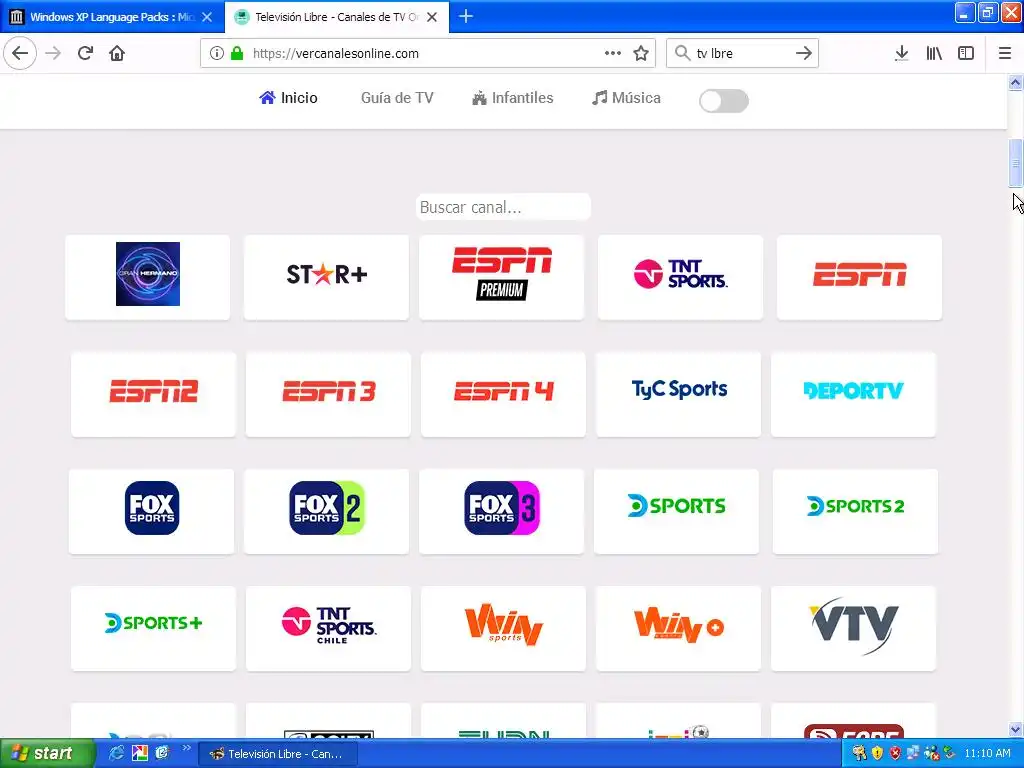This screenshot has width=1024, height=768.
Task: Reload the current page
Action: click(x=85, y=53)
